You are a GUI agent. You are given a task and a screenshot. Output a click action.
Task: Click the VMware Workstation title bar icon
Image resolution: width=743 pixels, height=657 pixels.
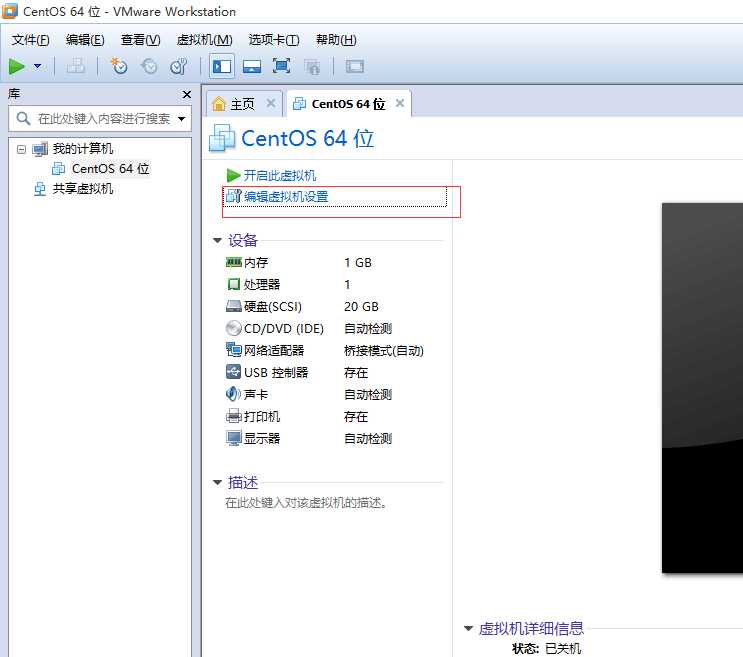(9, 11)
